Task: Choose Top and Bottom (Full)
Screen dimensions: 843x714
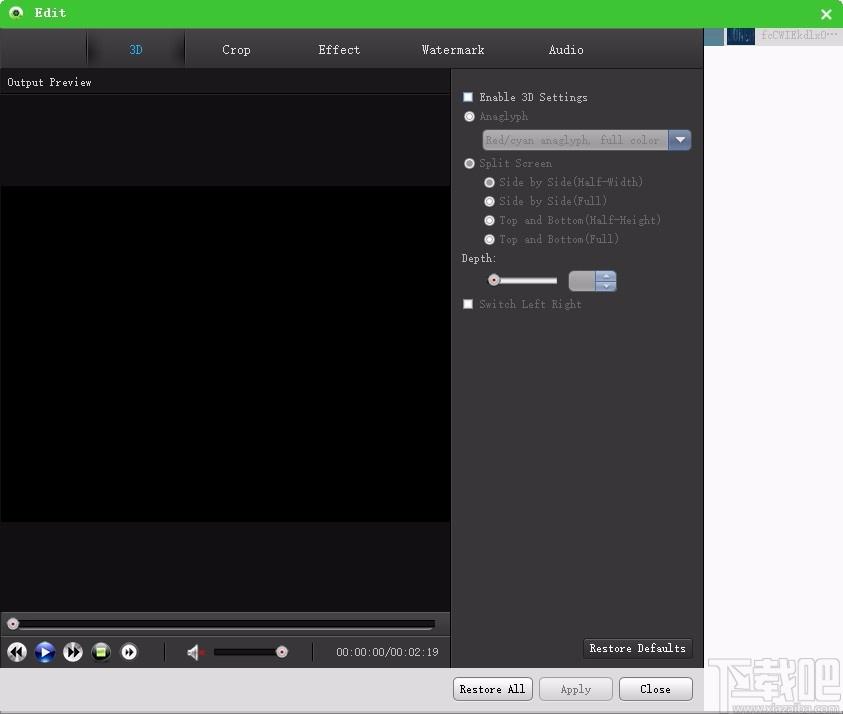Action: pyautogui.click(x=489, y=239)
